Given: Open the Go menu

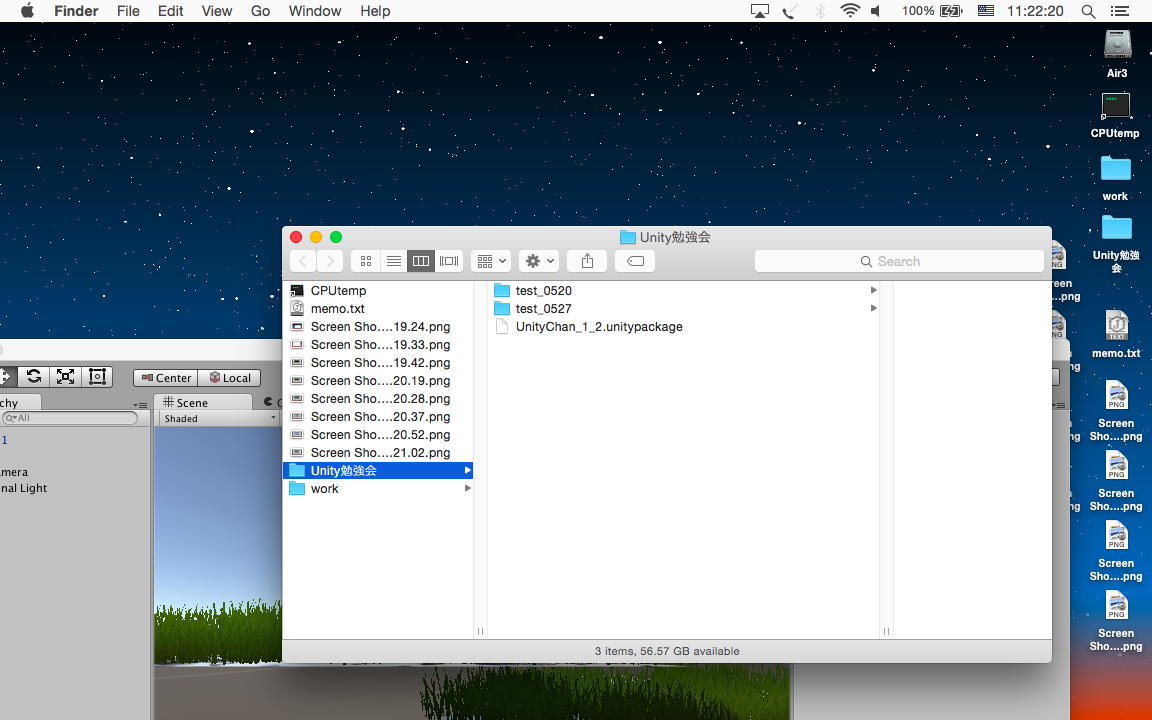Looking at the screenshot, I should click(x=260, y=11).
